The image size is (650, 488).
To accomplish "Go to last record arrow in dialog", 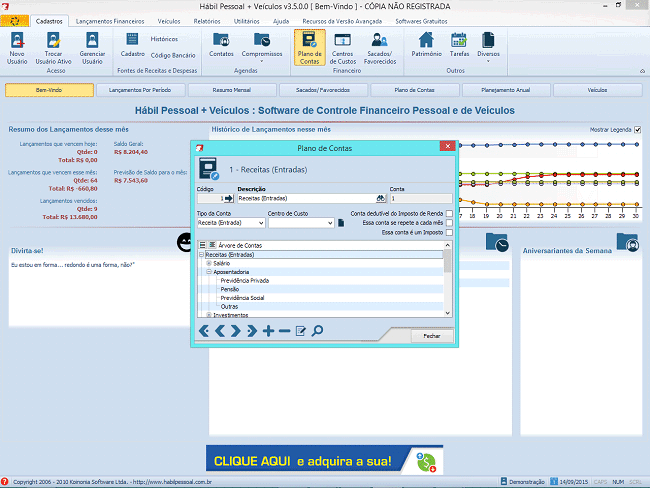I will [x=252, y=331].
